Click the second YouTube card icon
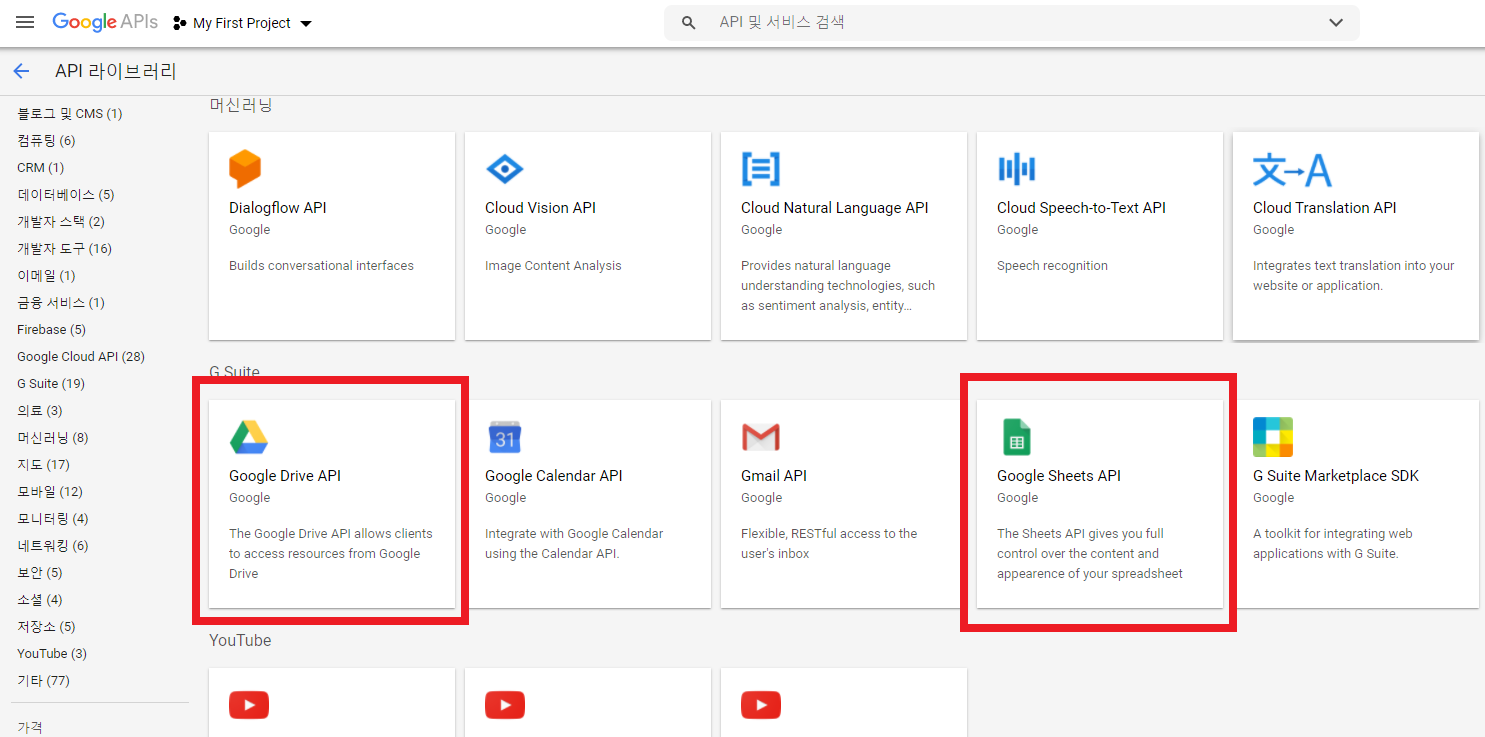Screen dimensions: 1485x737 tap(505, 705)
